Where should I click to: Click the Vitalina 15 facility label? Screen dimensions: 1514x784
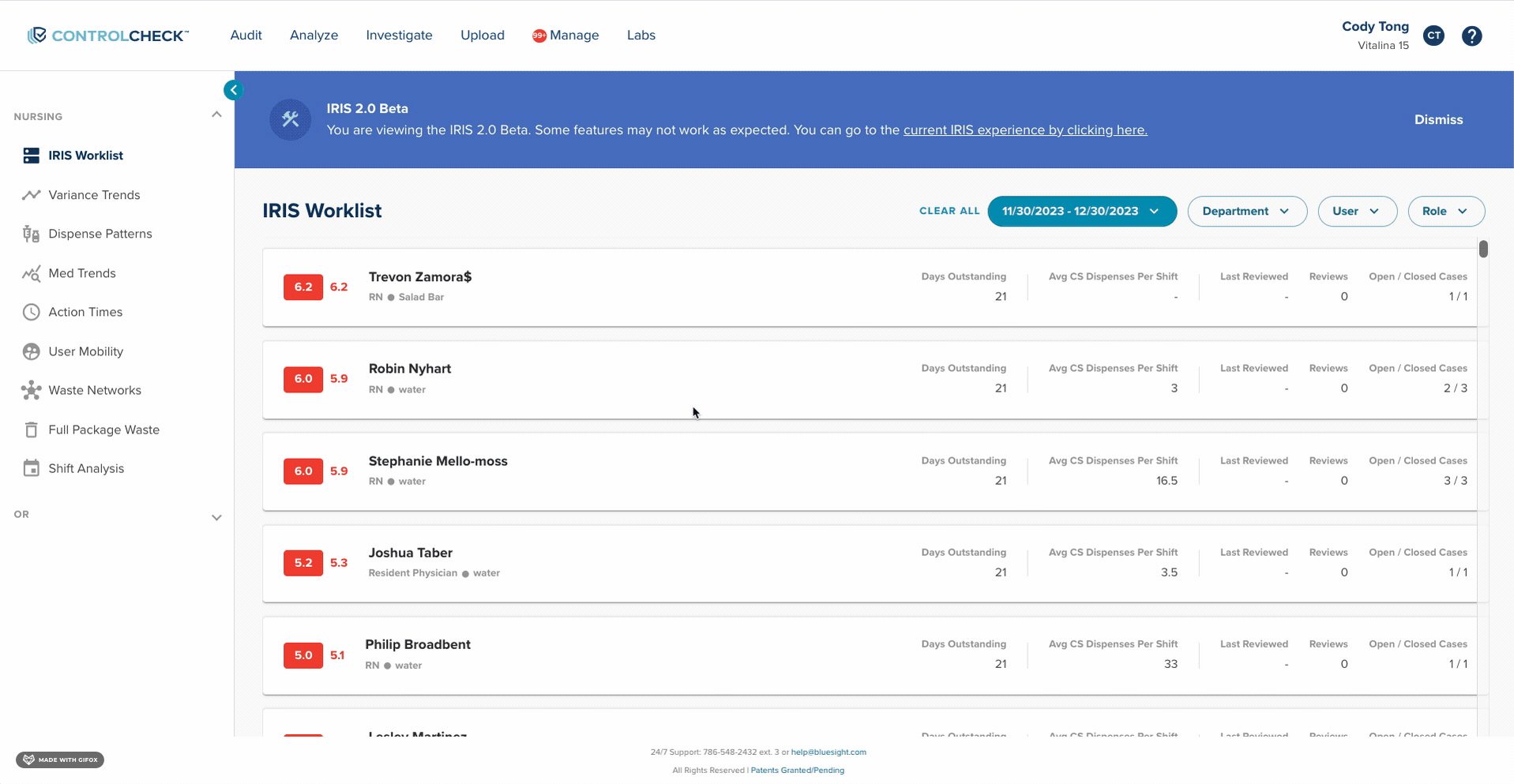tap(1383, 46)
